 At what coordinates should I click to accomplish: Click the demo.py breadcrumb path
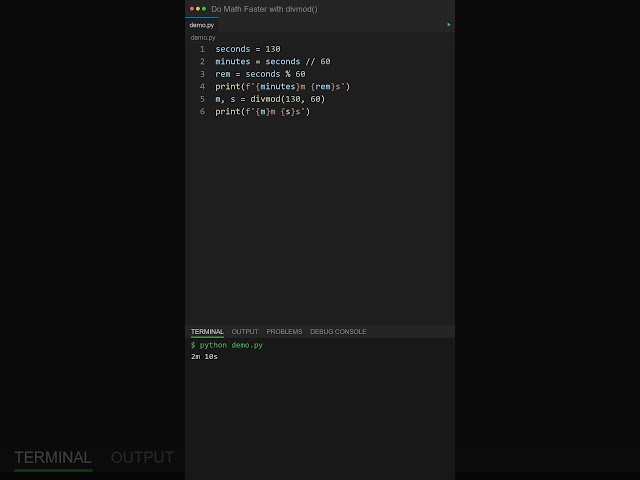point(203,38)
